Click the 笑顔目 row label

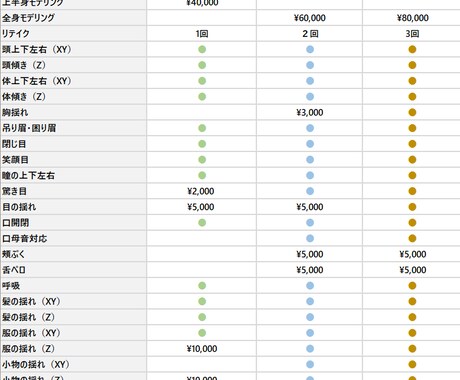pos(15,160)
